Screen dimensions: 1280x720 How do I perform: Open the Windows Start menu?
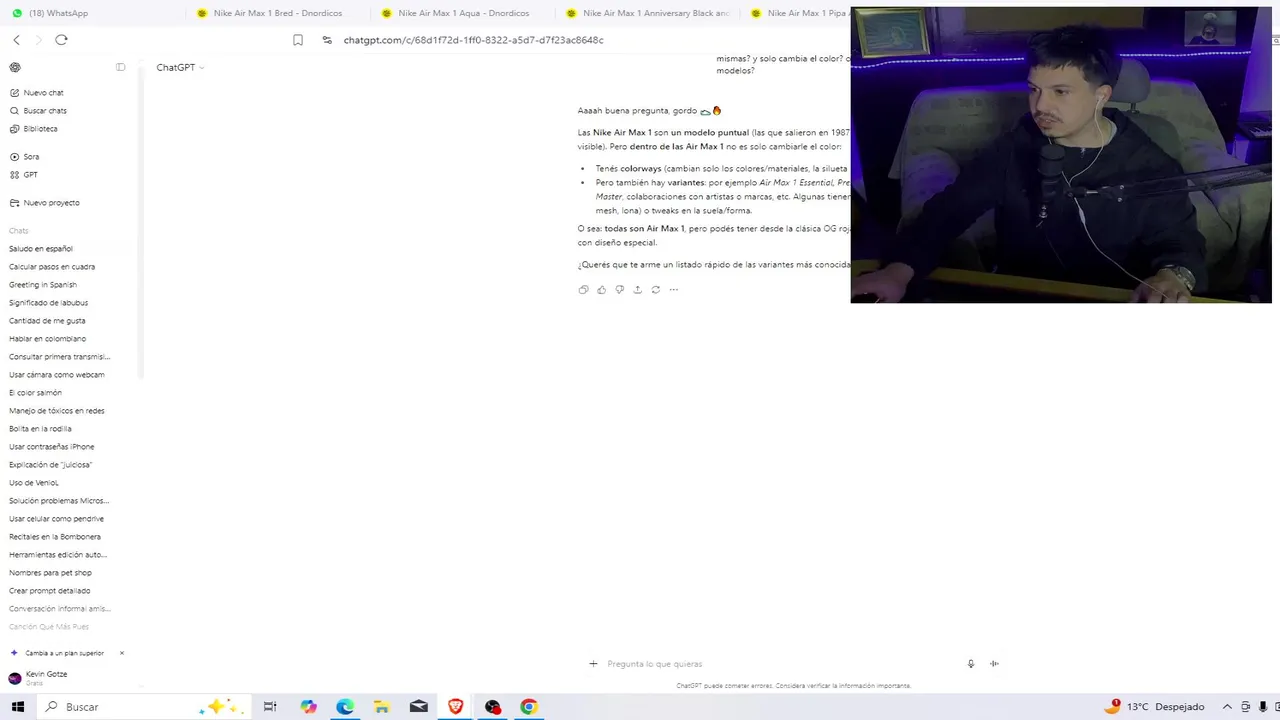17,707
